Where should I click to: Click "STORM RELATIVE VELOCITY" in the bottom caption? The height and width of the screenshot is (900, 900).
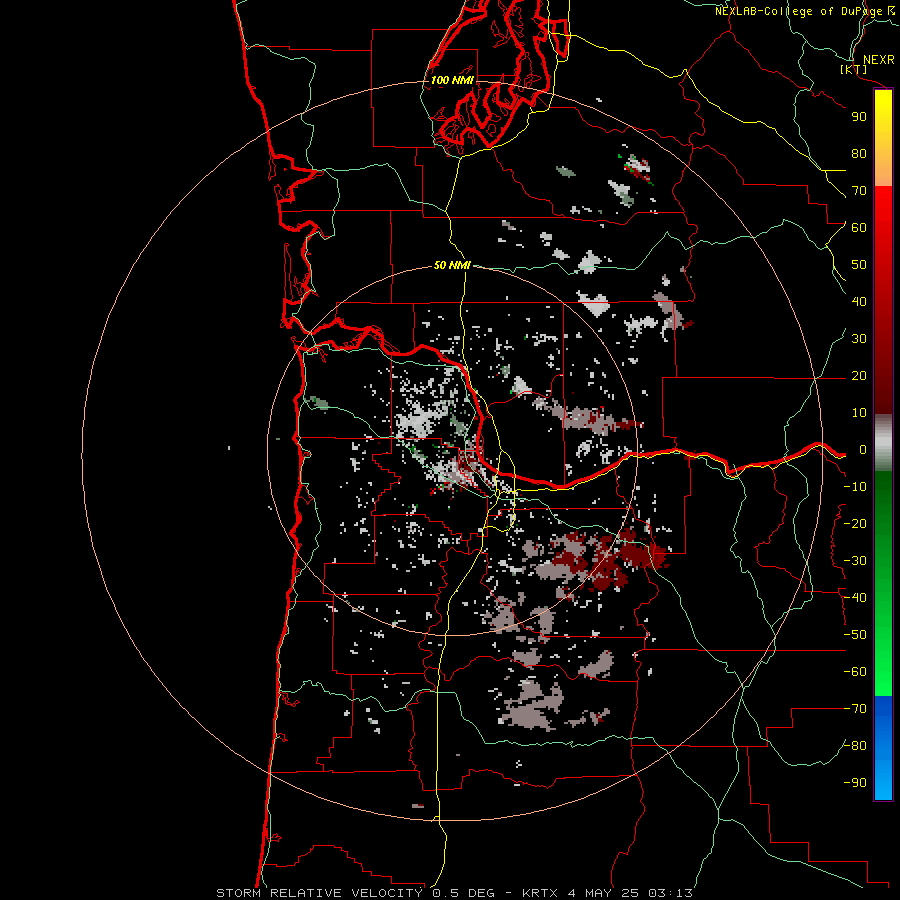(x=319, y=893)
